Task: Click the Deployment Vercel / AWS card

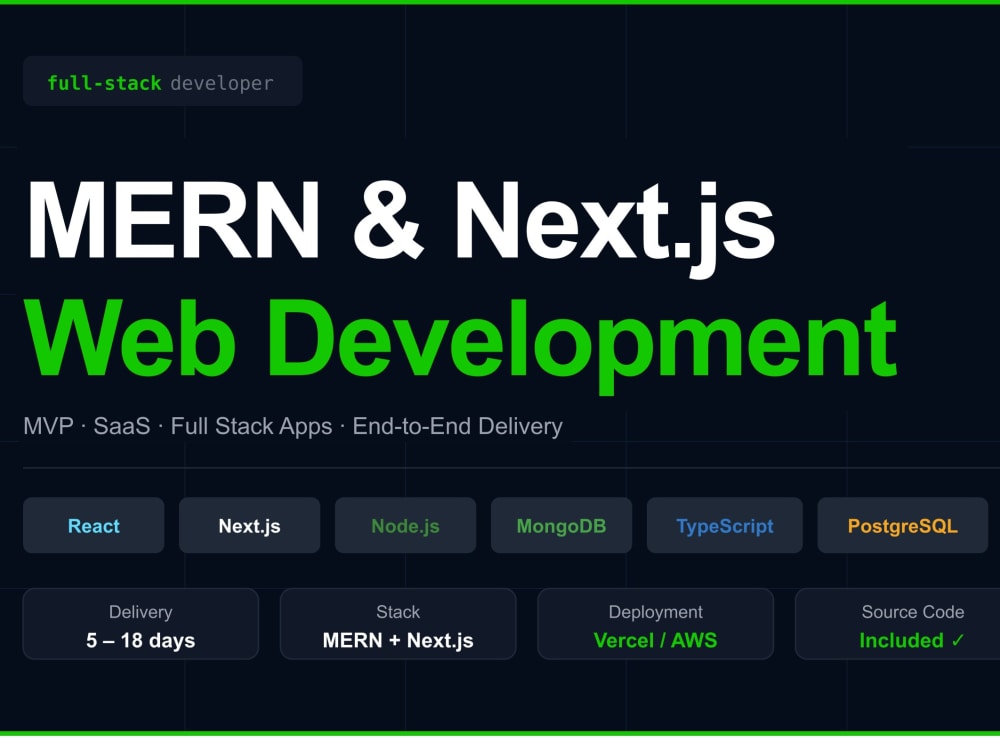Action: pos(656,624)
